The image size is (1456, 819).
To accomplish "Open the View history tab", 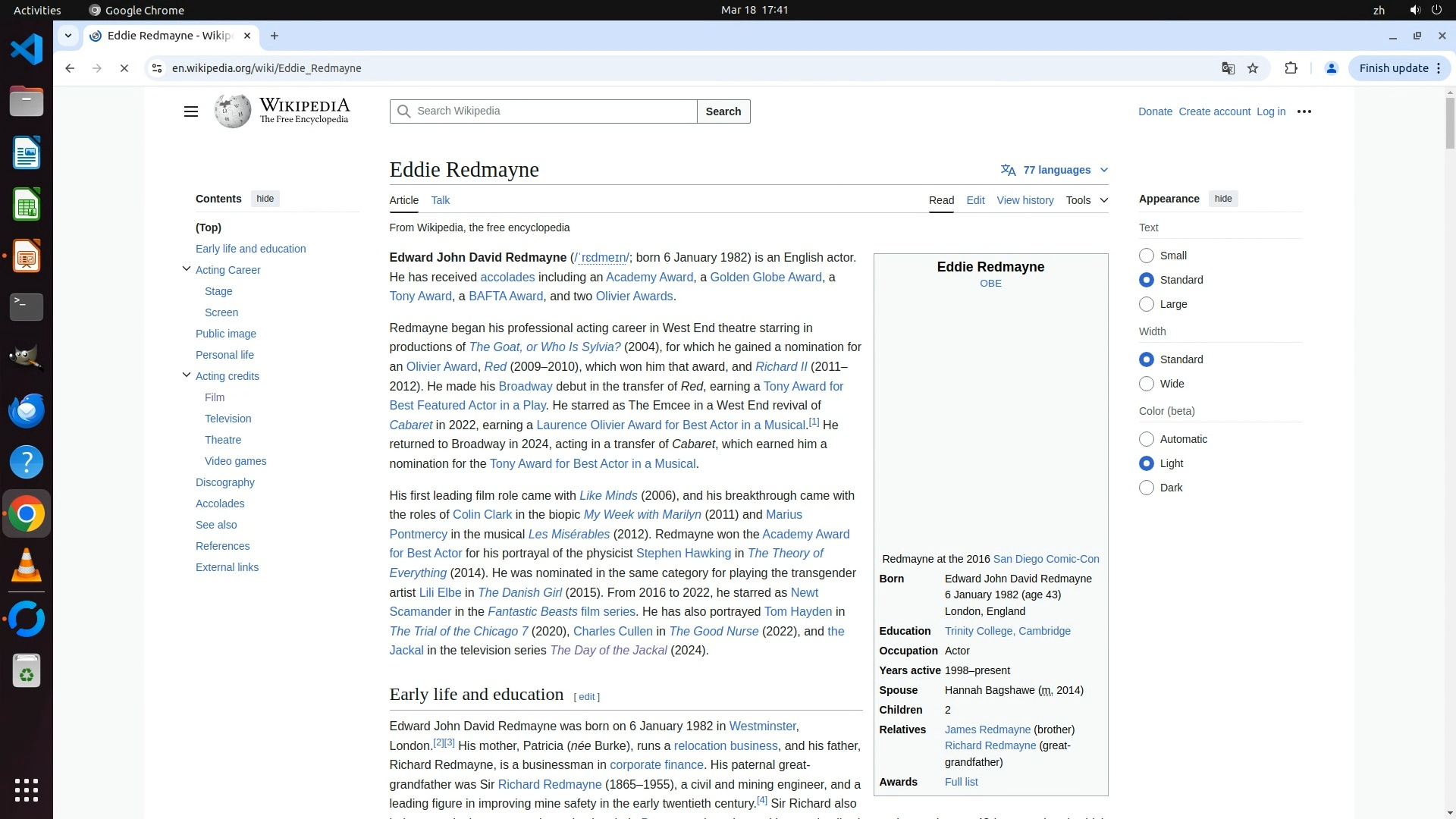I will point(1025,200).
